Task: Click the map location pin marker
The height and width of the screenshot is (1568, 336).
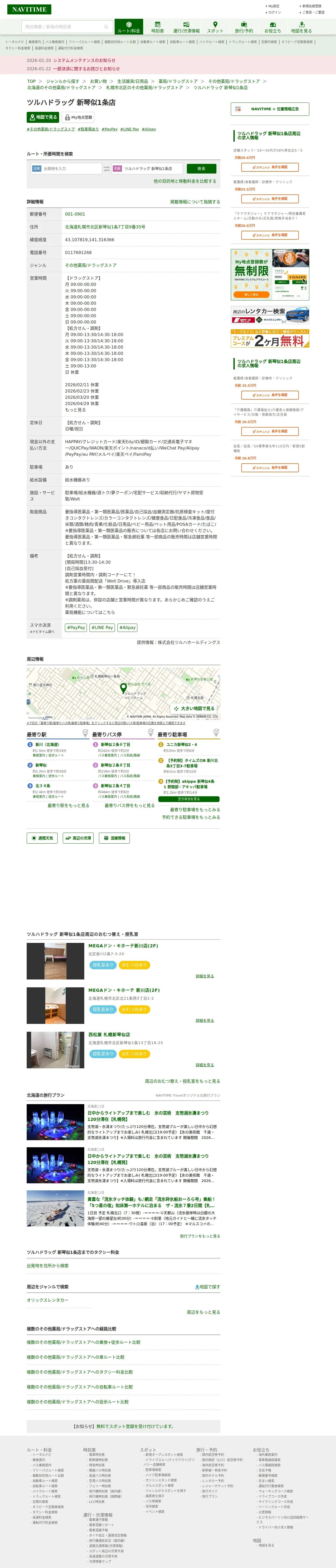Action: (x=123, y=688)
